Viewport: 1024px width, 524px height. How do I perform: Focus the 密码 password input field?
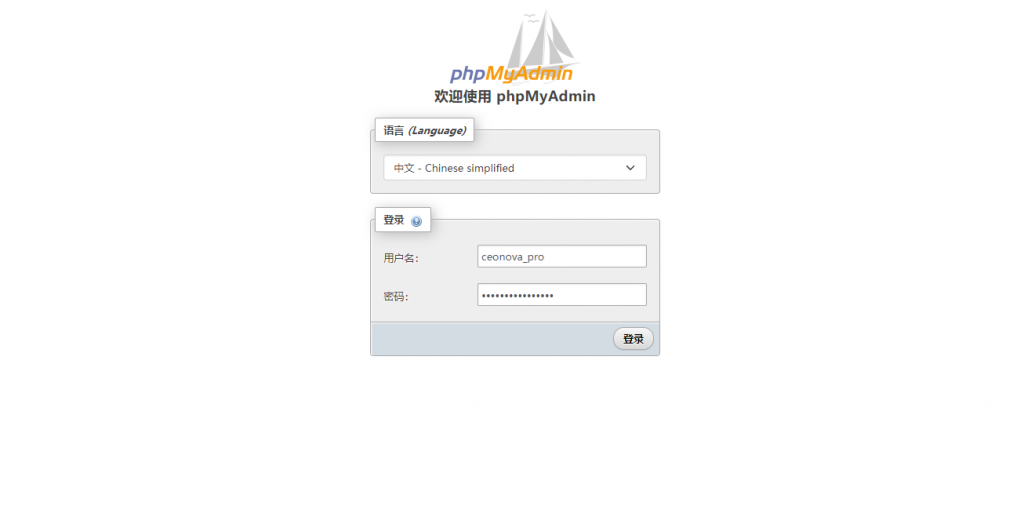562,295
